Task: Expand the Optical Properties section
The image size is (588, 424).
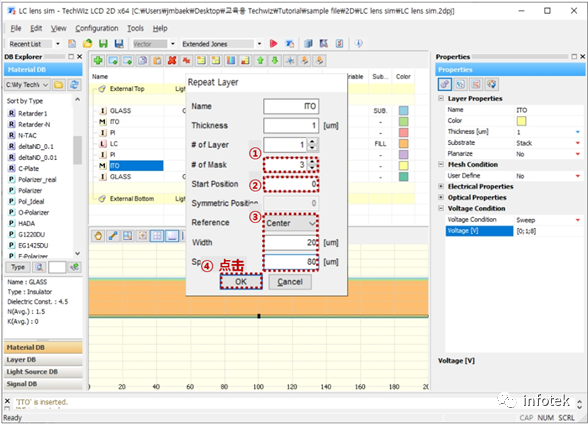Action: tap(441, 197)
